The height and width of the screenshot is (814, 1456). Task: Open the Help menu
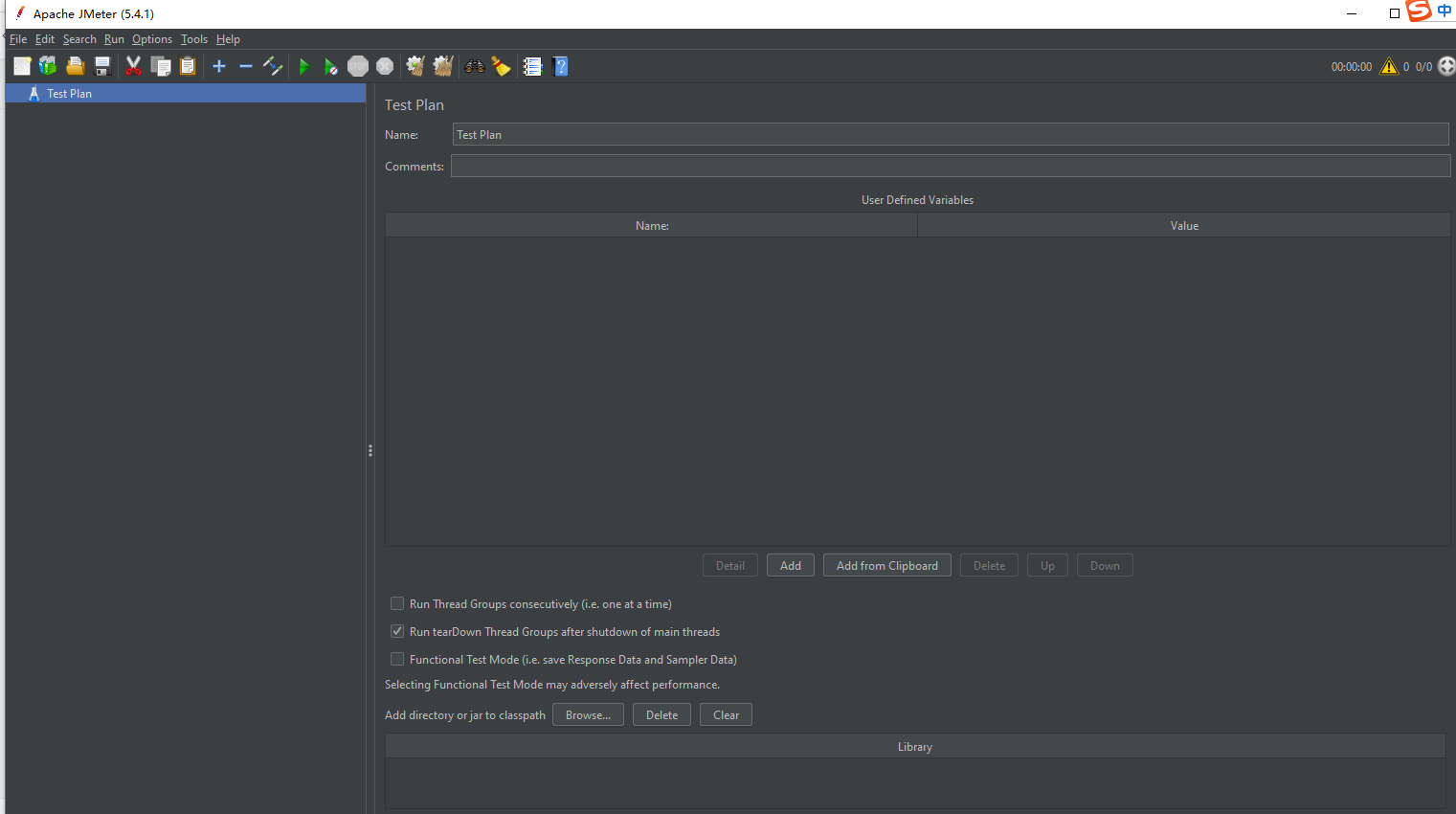(228, 39)
